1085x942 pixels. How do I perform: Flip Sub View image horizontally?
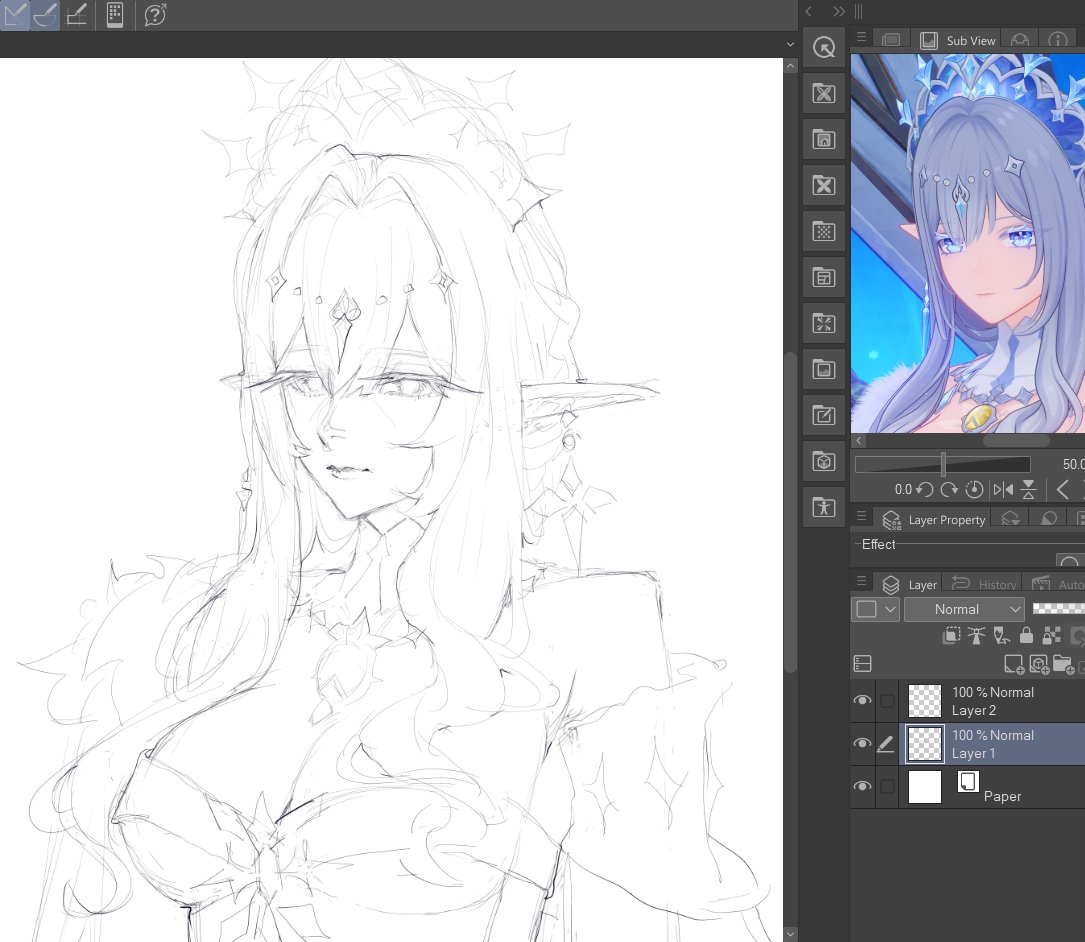click(1003, 490)
